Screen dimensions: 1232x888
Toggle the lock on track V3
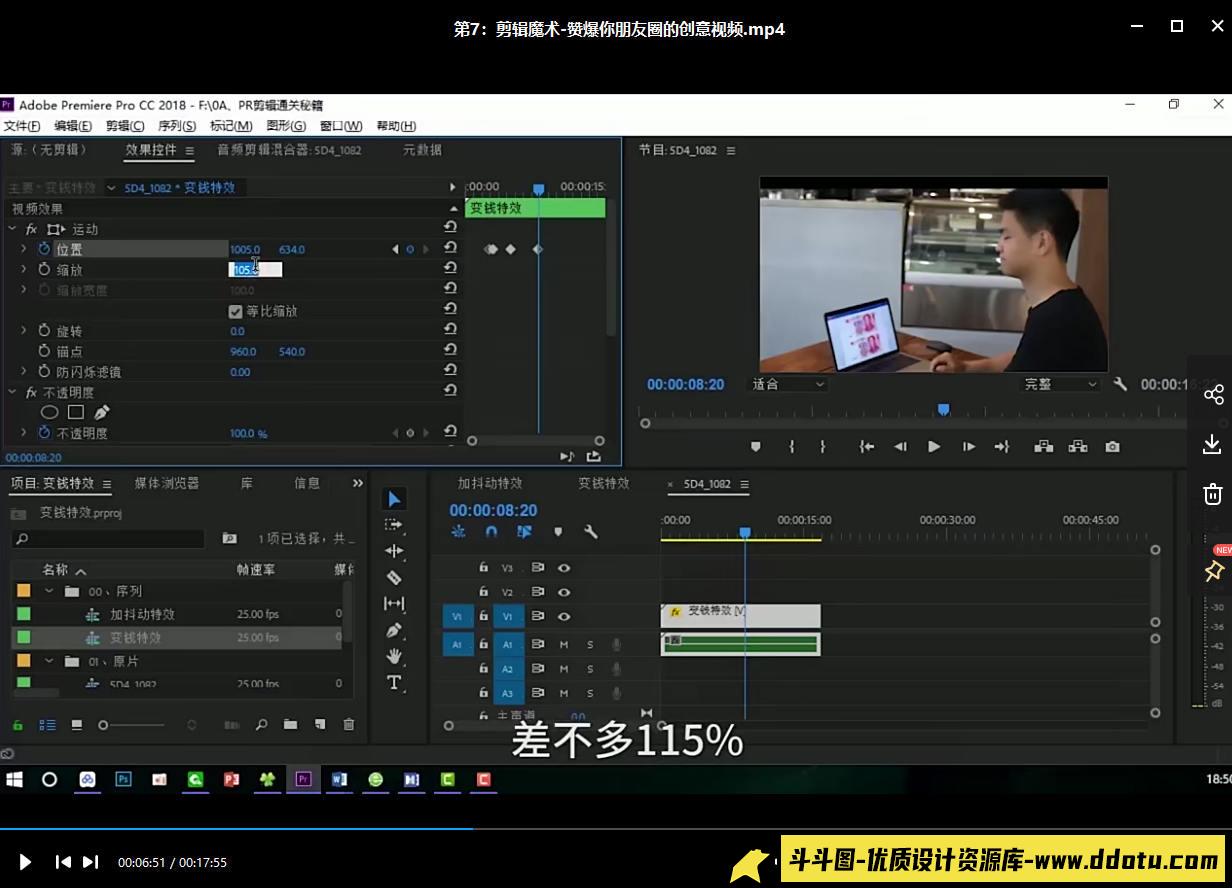pos(483,567)
